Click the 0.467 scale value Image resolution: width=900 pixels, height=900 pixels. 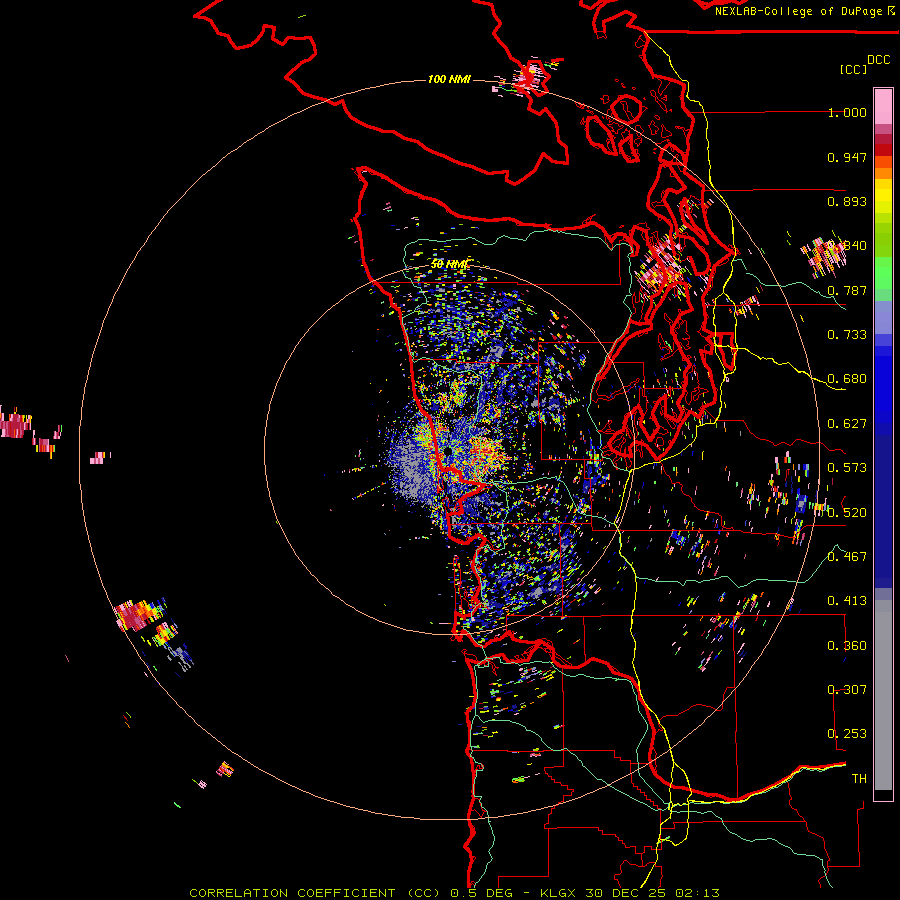tap(847, 557)
